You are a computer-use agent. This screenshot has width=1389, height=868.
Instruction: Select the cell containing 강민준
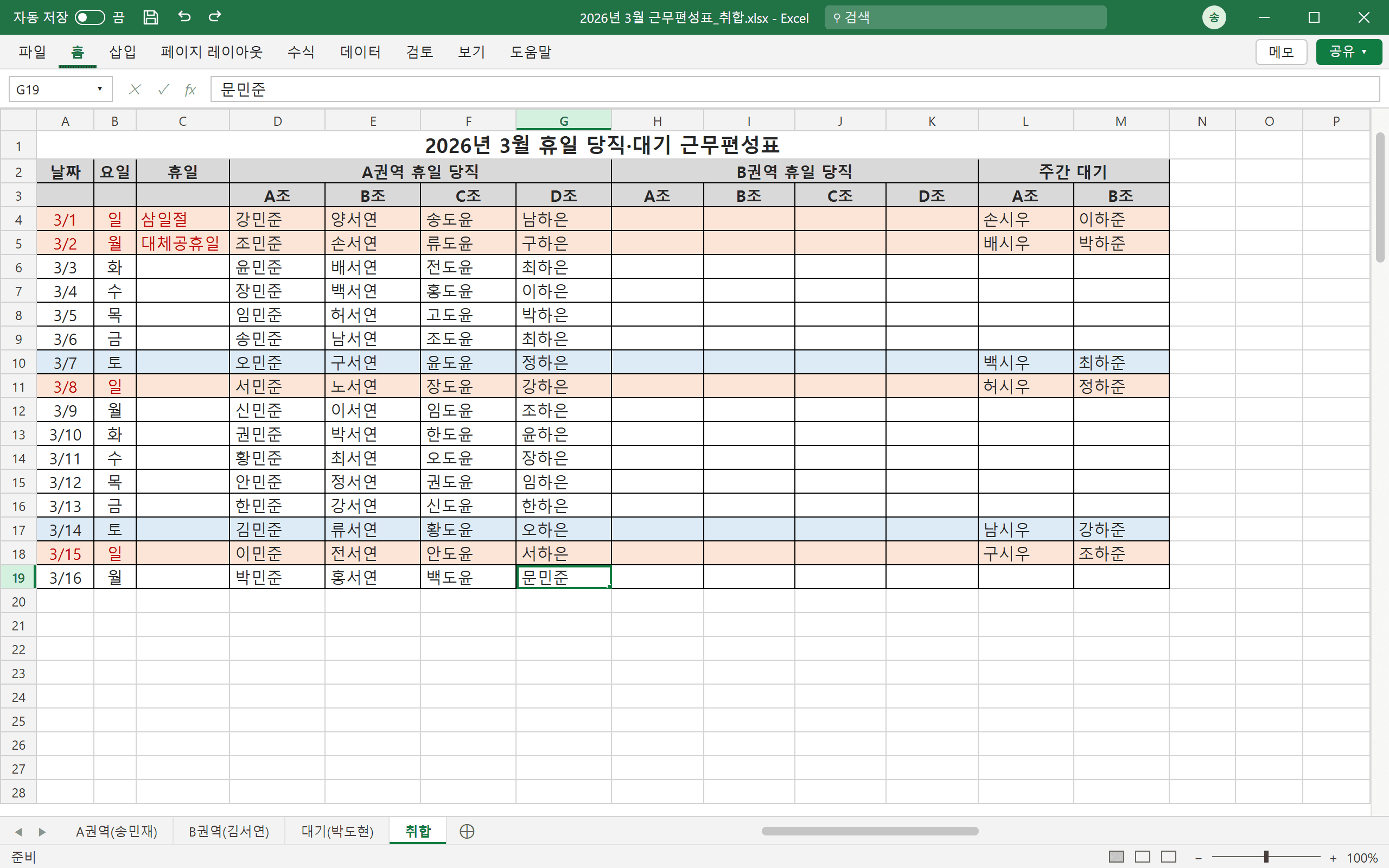(x=277, y=219)
